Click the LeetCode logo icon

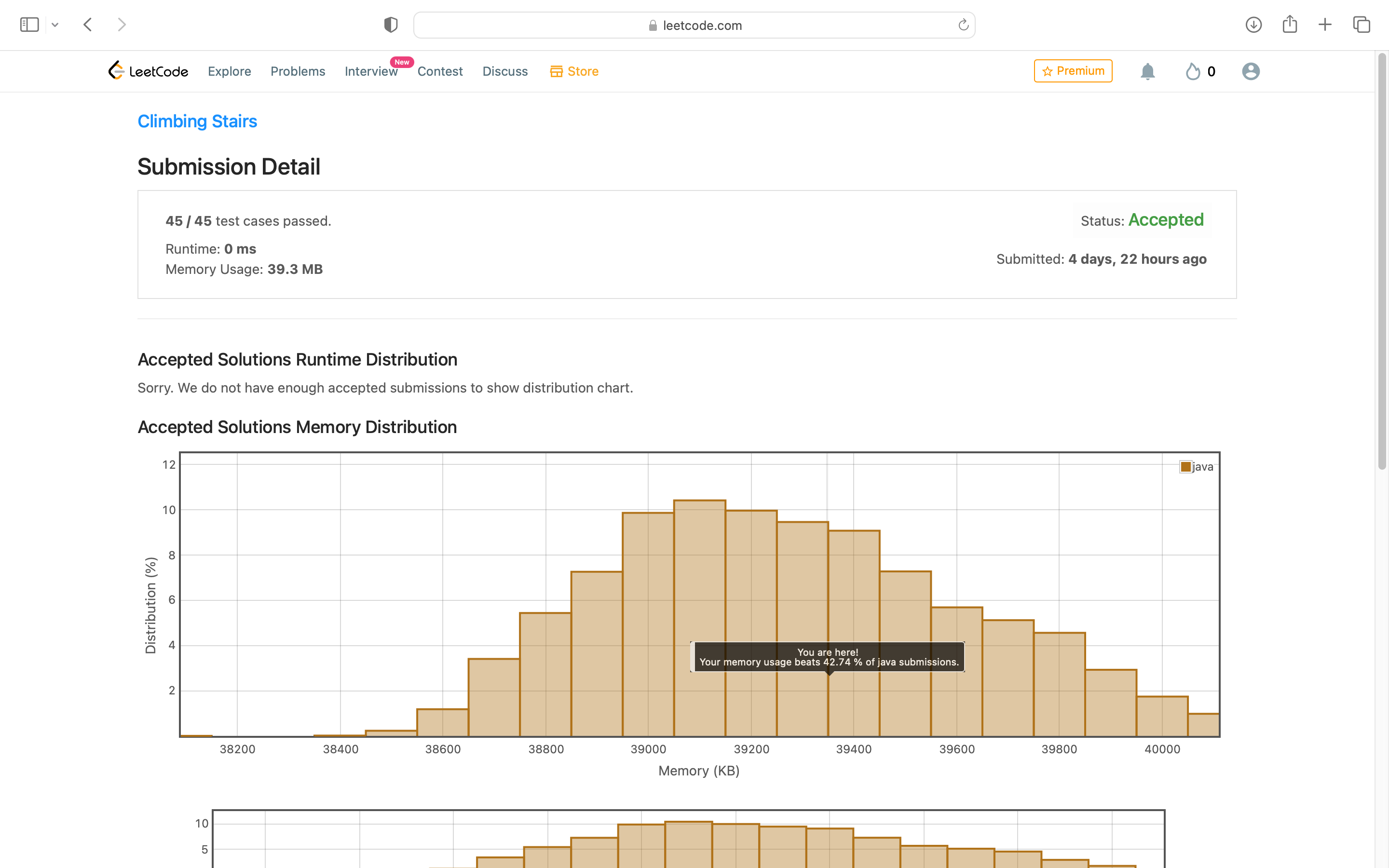click(117, 70)
